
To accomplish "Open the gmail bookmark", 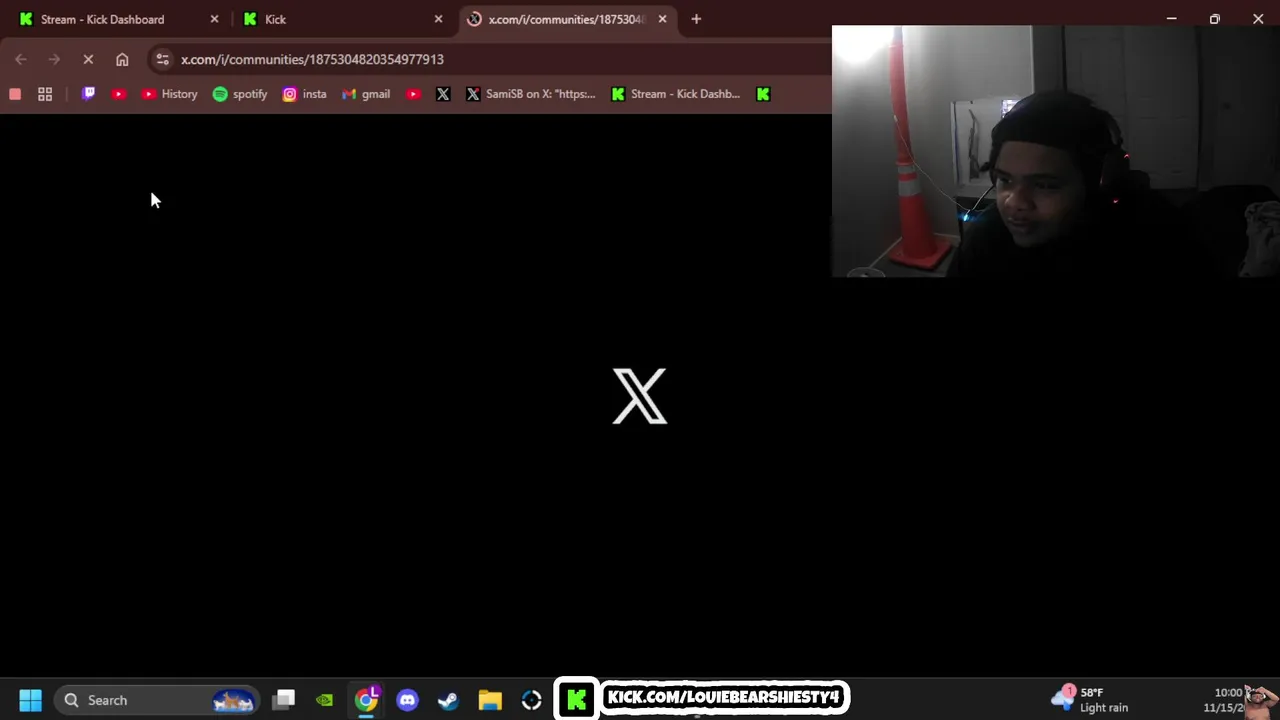I will pos(366,94).
